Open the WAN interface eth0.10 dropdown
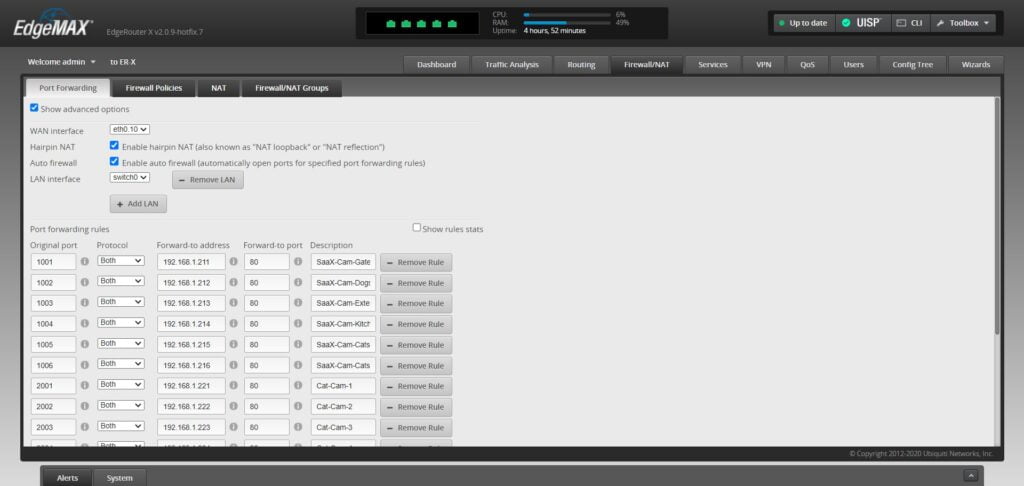This screenshot has height=486, width=1024. [x=130, y=129]
